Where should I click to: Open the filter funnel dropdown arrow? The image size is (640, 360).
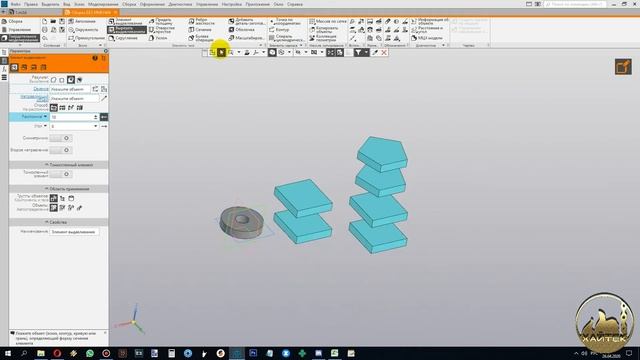click(366, 52)
